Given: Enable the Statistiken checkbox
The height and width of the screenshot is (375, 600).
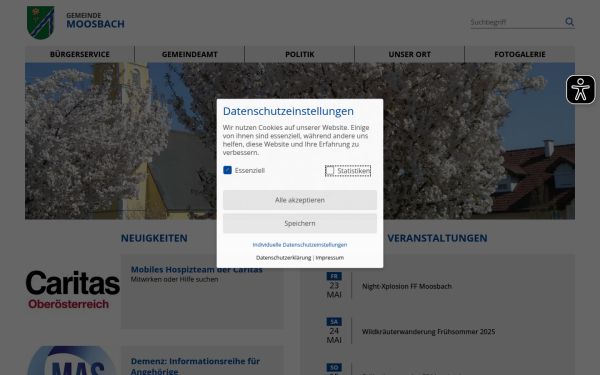Looking at the screenshot, I should 330,170.
